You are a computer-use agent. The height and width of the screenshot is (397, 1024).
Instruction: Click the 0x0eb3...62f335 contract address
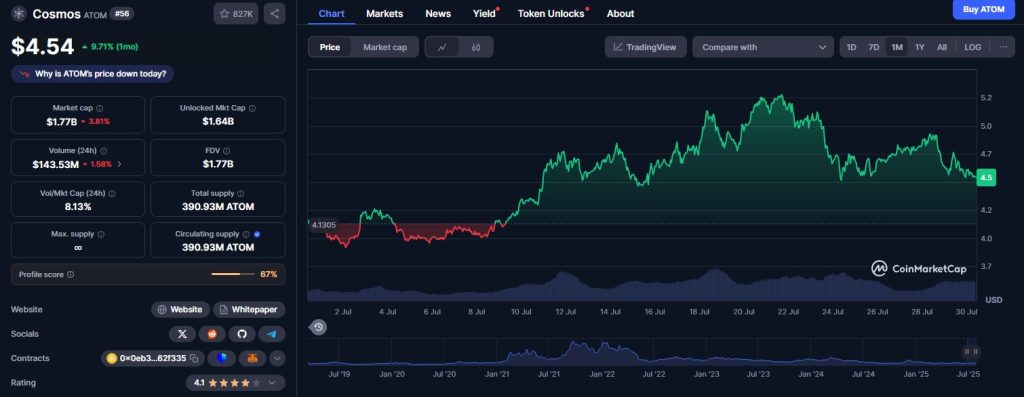tap(153, 358)
